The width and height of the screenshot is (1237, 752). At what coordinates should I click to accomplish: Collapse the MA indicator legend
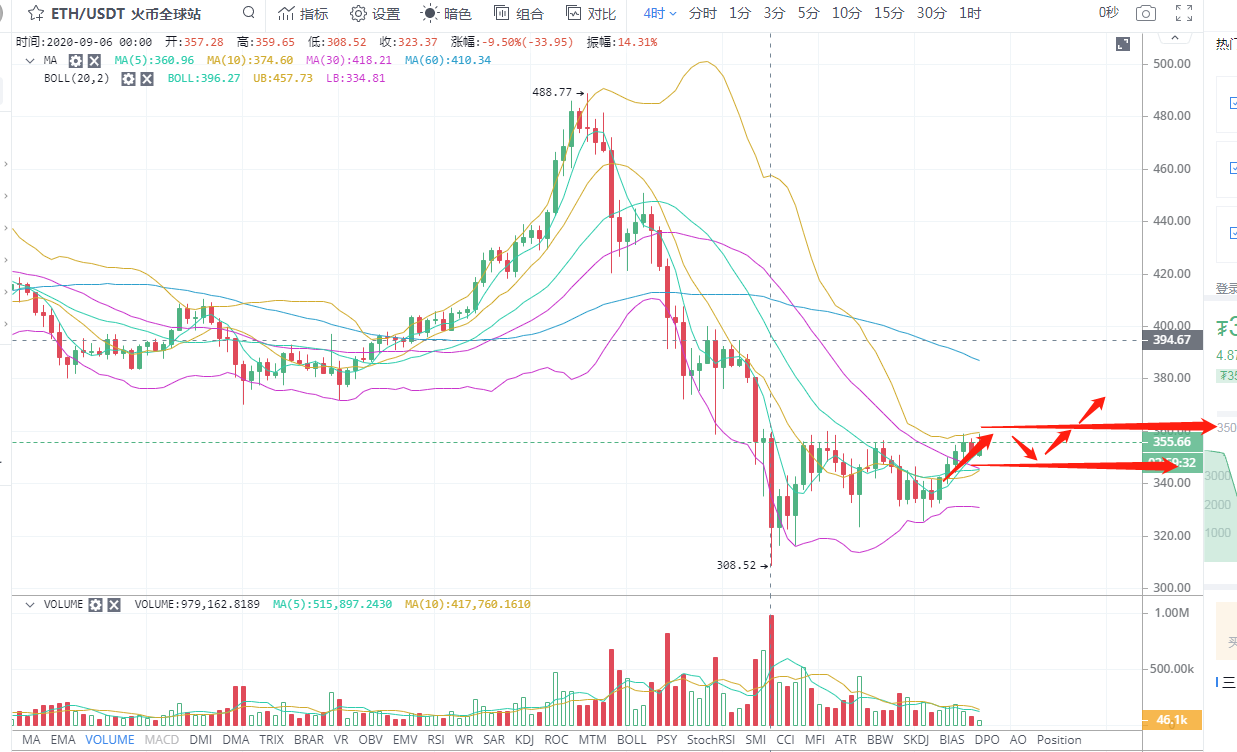pyautogui.click(x=29, y=61)
